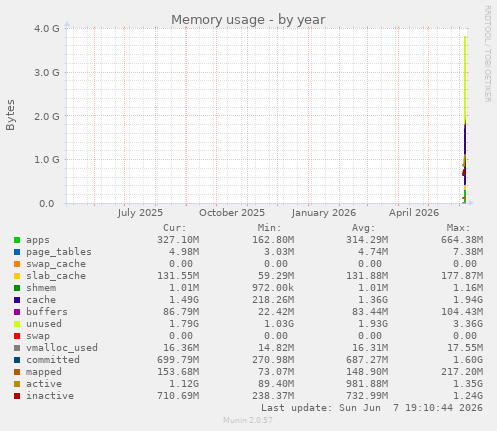
Task: Click the unused current value 1.79G
Action: pos(184,324)
